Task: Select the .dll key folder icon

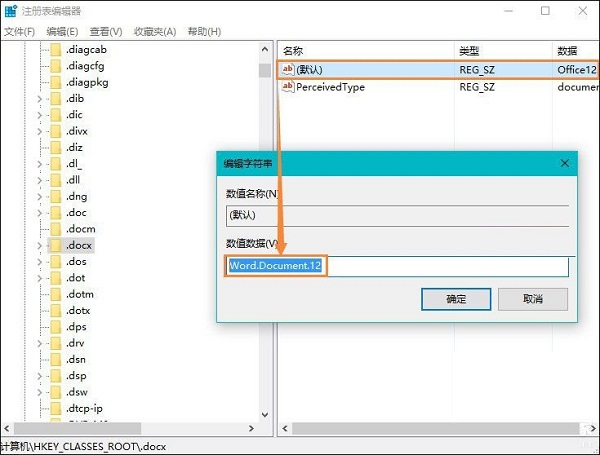Action: (55, 180)
